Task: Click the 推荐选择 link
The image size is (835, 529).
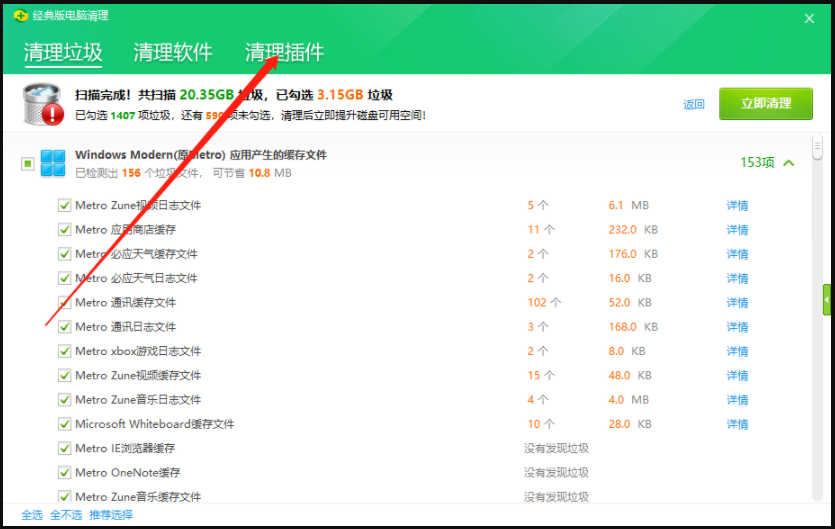Action: [111, 515]
